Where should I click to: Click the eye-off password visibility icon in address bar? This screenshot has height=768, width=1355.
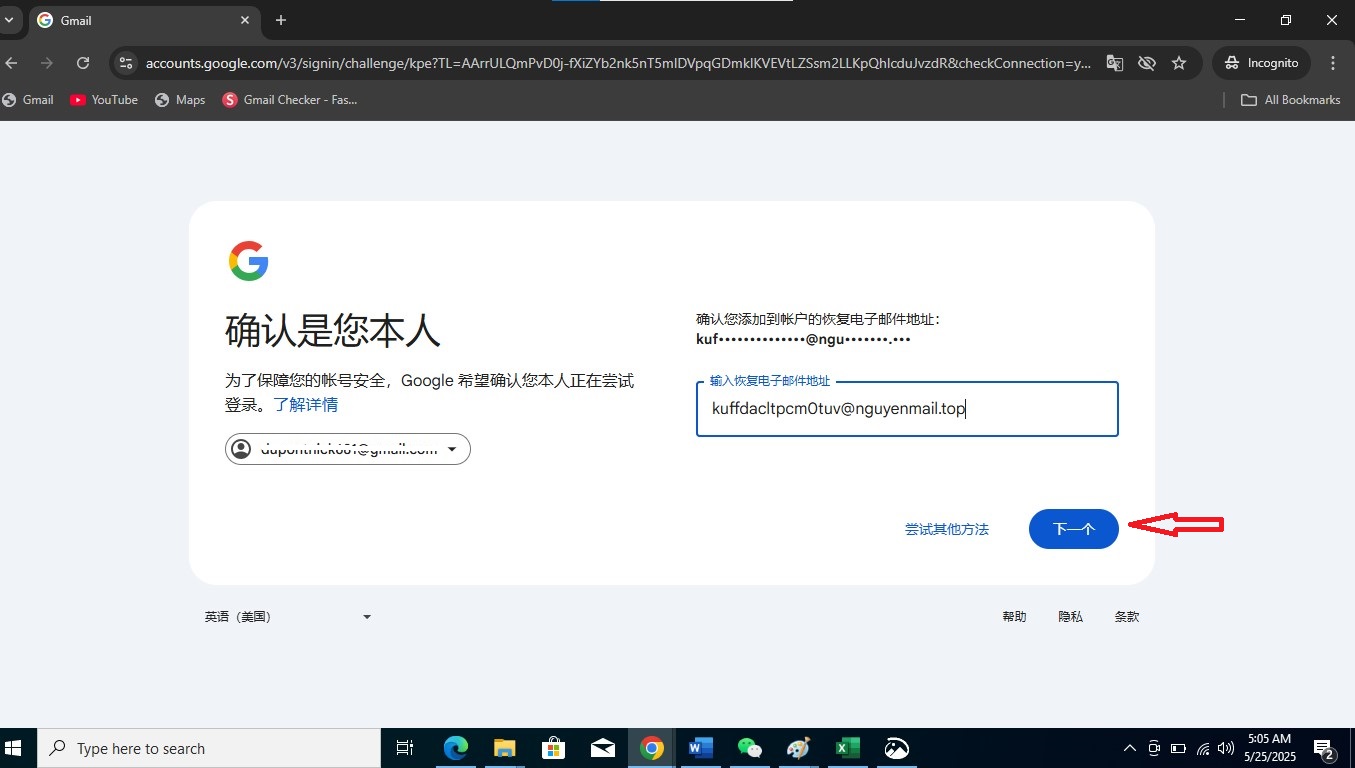tap(1147, 62)
